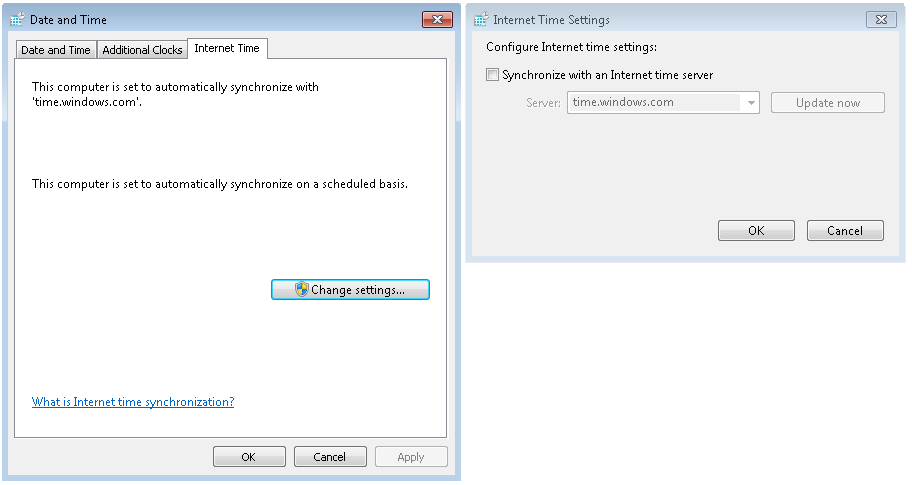912x485 pixels.
Task: Close the Internet Time Settings window
Action: pyautogui.click(x=880, y=19)
